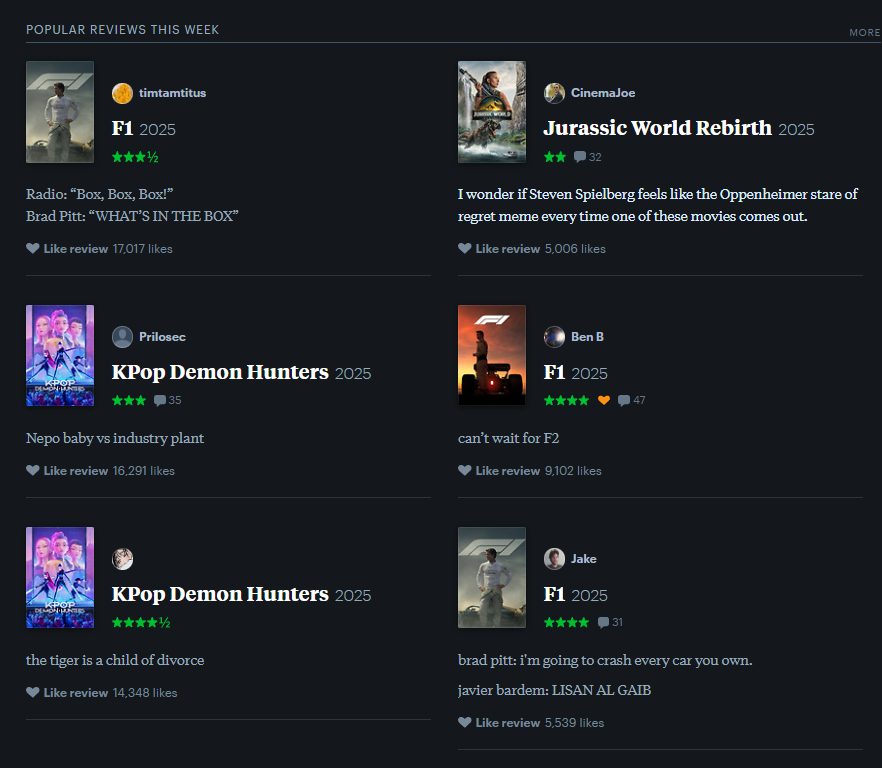882x768 pixels.
Task: Click 'Like review' on the 9,102 likes review
Action: coord(508,471)
